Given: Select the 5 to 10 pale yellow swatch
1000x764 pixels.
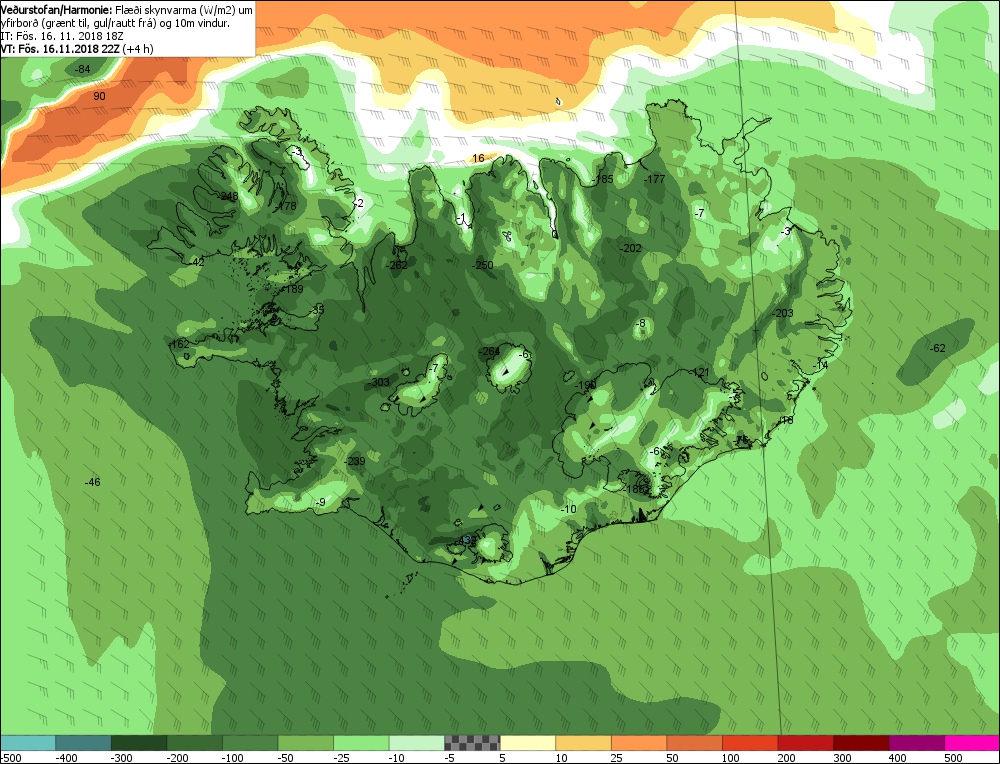Looking at the screenshot, I should point(527,743).
